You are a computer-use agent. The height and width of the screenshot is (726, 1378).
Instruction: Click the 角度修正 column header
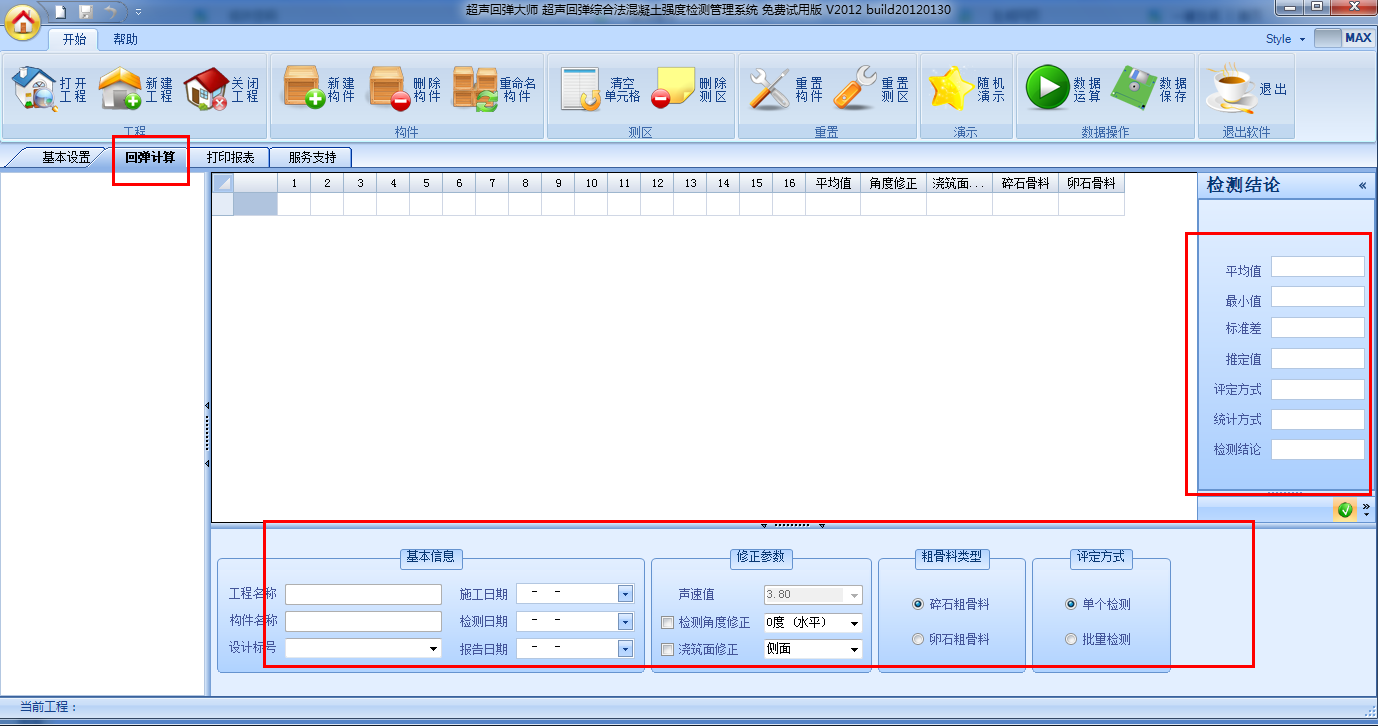[894, 183]
